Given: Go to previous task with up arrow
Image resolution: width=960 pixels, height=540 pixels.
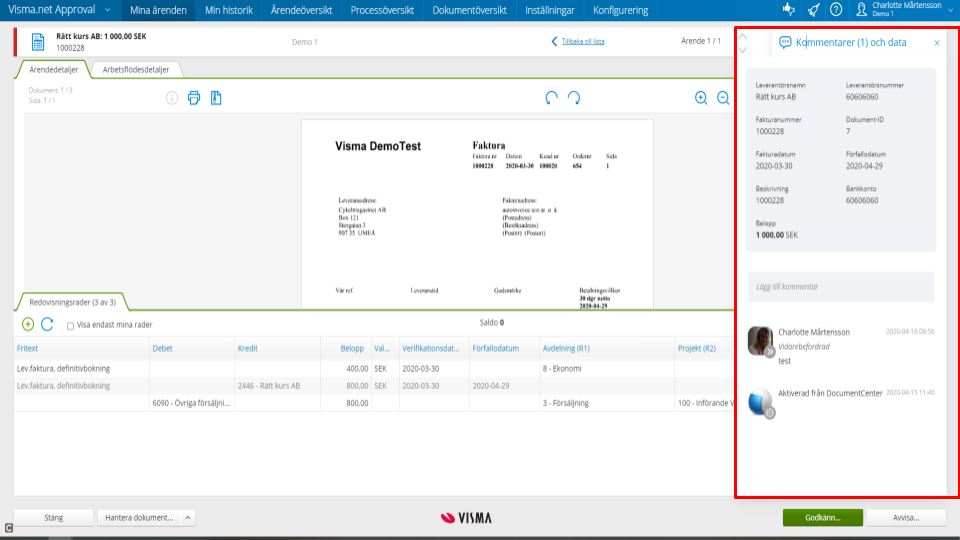Looking at the screenshot, I should click(743, 36).
